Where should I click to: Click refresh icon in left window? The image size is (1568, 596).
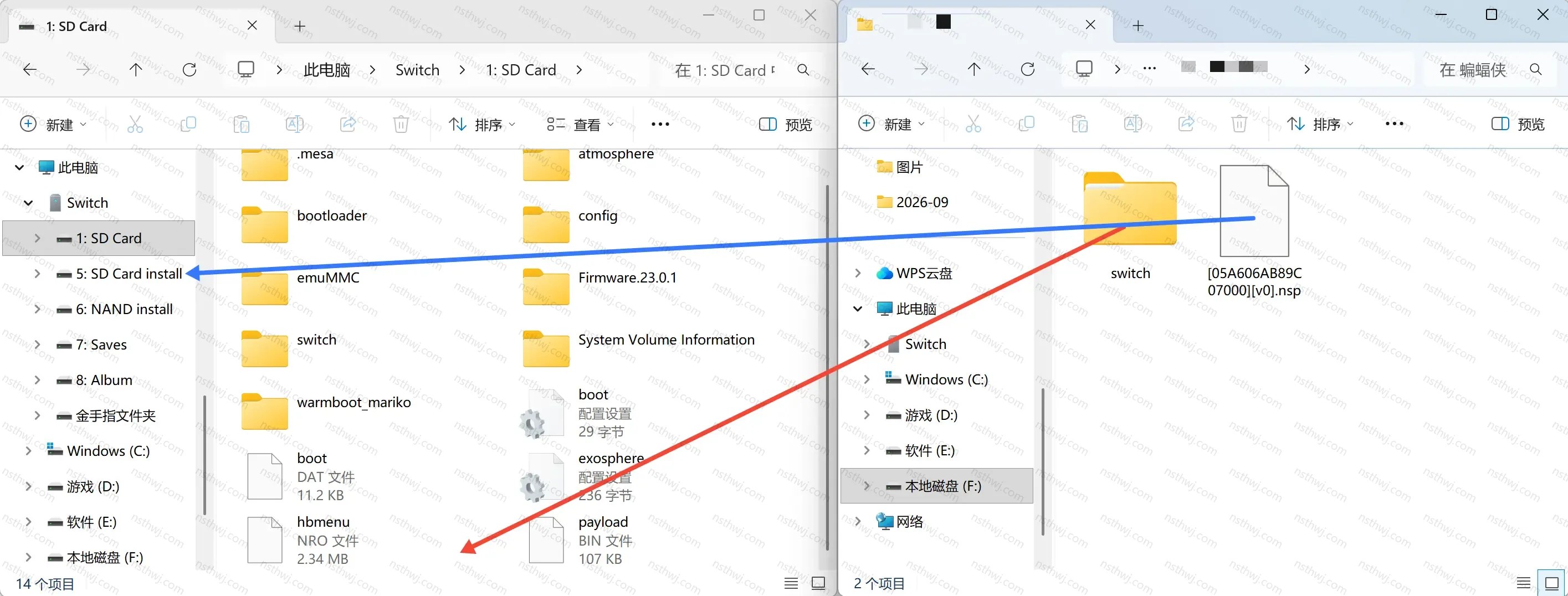(189, 70)
